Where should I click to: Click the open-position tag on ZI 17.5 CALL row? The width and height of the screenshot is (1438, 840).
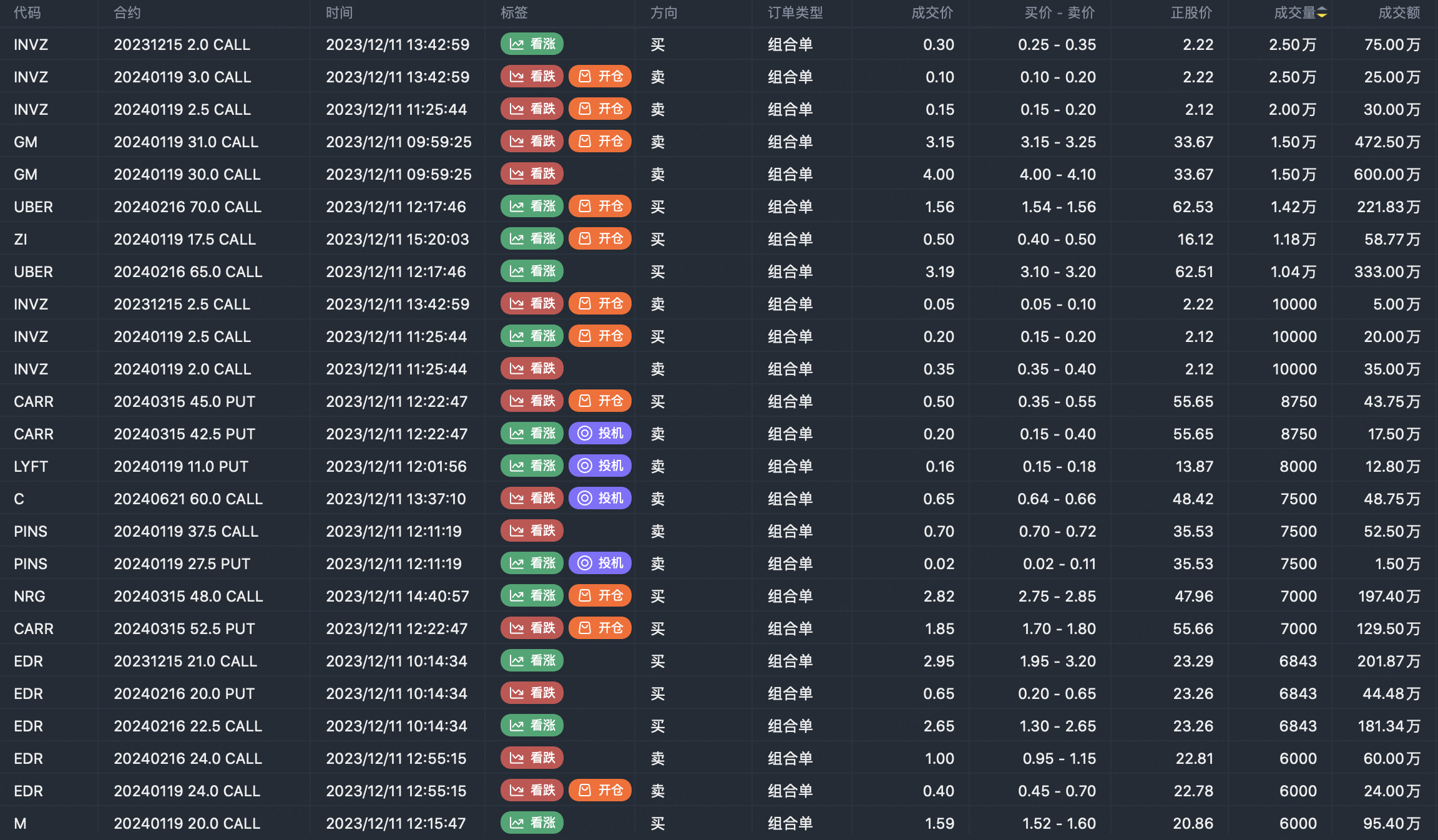pyautogui.click(x=600, y=239)
